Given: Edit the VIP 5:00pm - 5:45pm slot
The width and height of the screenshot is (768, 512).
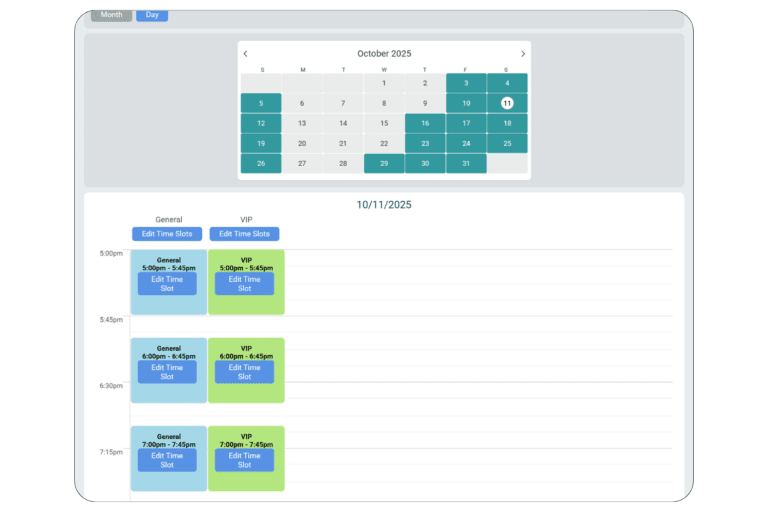Looking at the screenshot, I should click(x=245, y=284).
